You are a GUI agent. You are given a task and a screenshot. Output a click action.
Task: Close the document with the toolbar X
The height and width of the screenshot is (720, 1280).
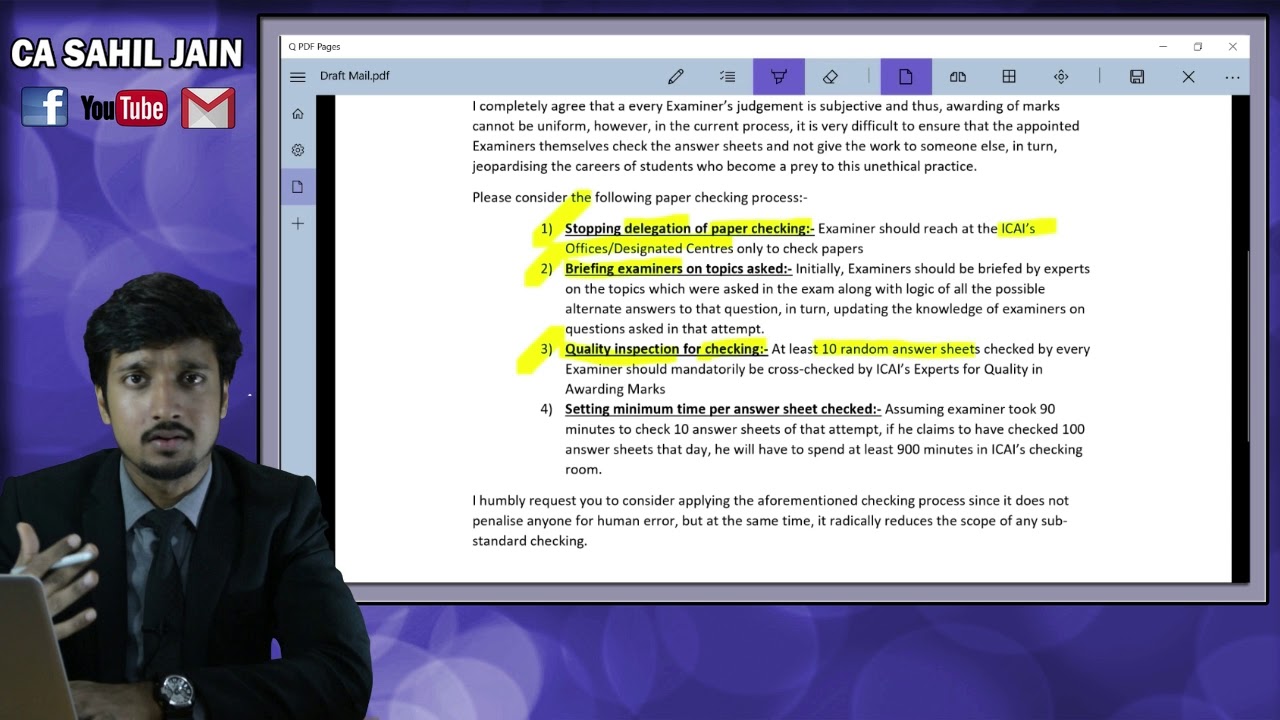pyautogui.click(x=1188, y=77)
